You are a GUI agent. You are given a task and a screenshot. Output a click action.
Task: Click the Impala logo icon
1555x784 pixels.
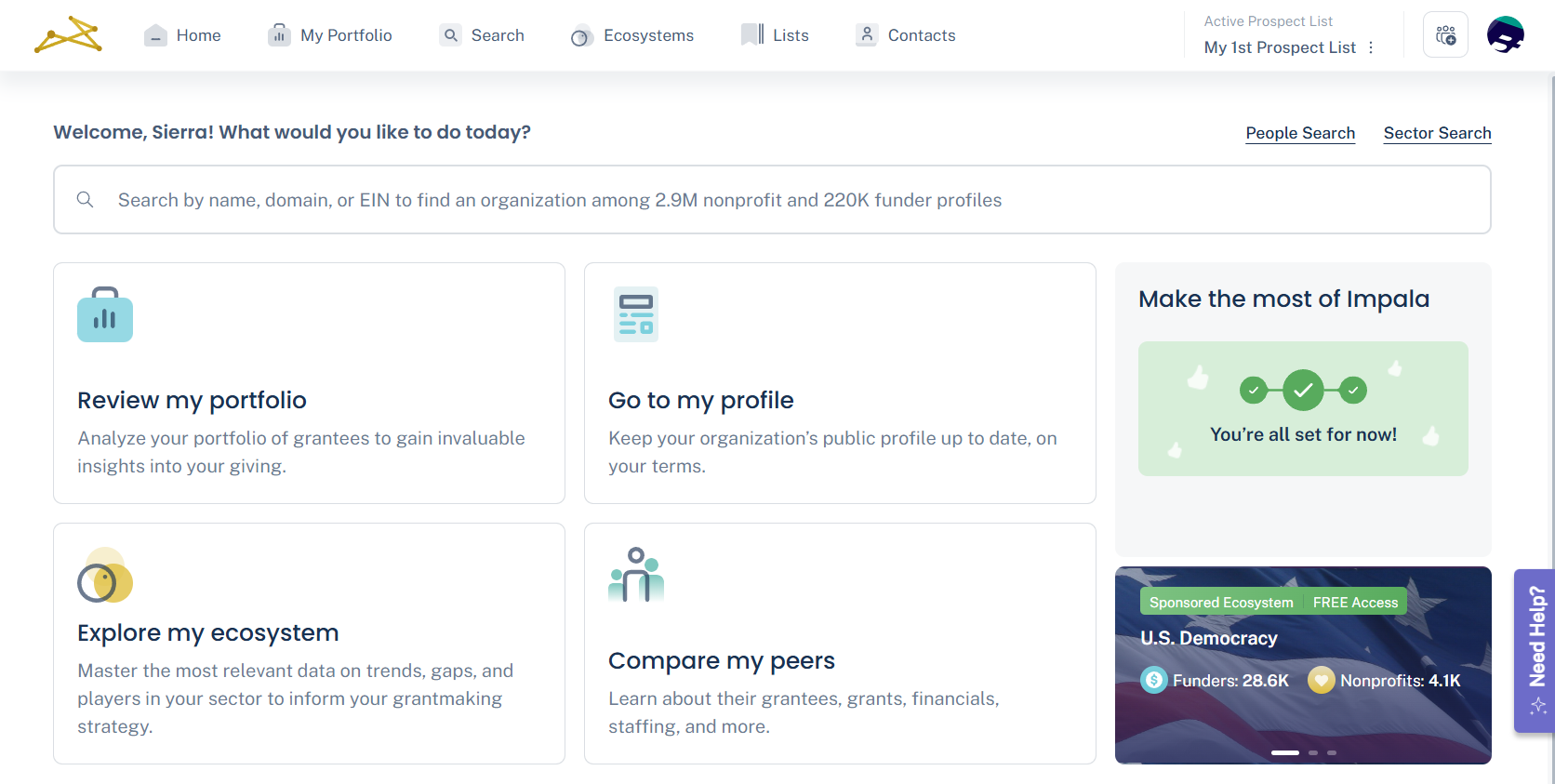click(68, 35)
